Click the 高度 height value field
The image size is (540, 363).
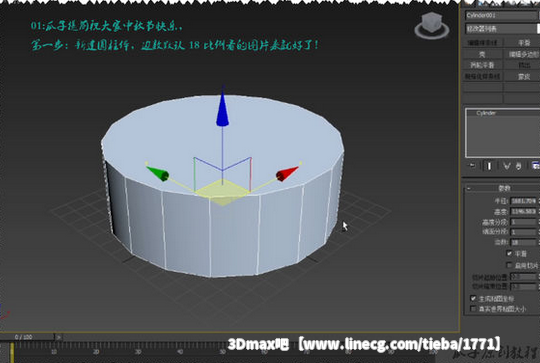point(523,211)
